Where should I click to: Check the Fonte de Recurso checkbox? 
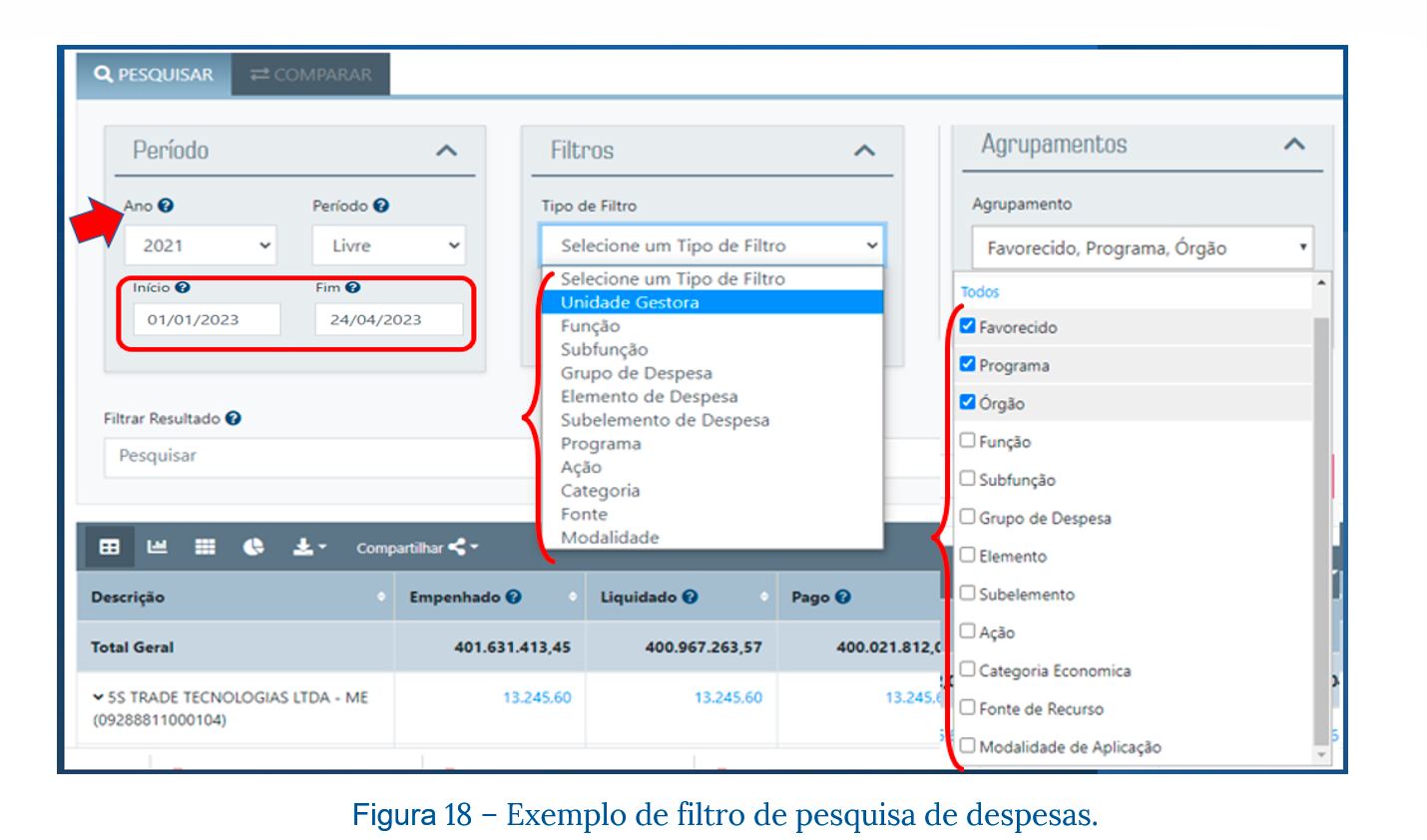click(967, 707)
